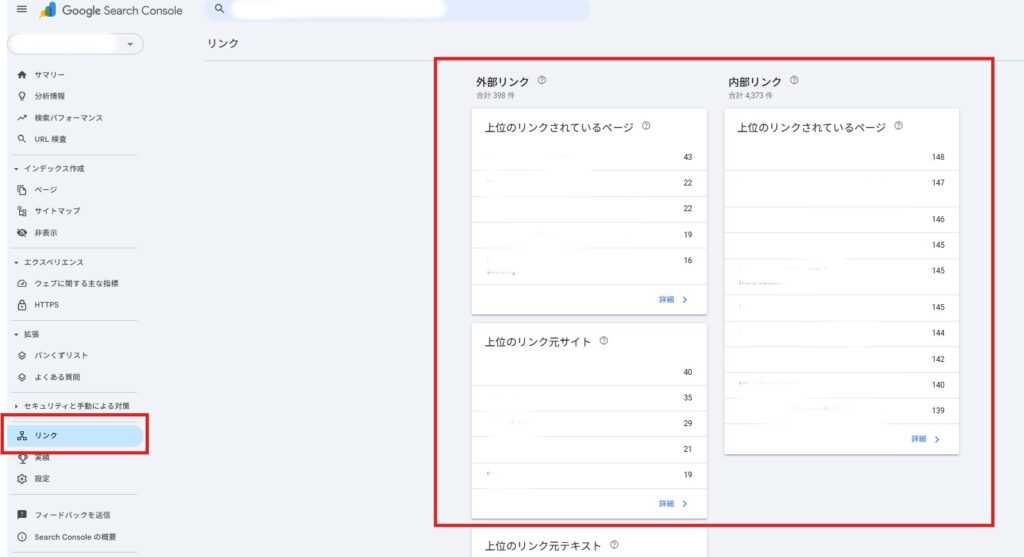Collapse the インデックス作成 section
1024x557 pixels.
click(x=50, y=168)
